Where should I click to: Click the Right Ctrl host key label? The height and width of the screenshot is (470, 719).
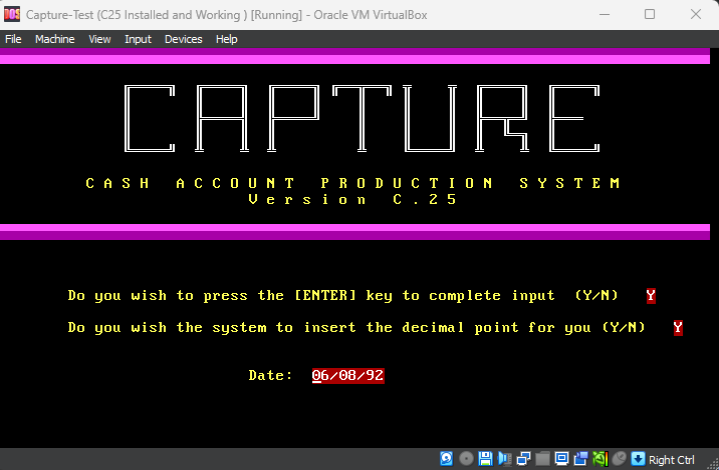pyautogui.click(x=671, y=459)
